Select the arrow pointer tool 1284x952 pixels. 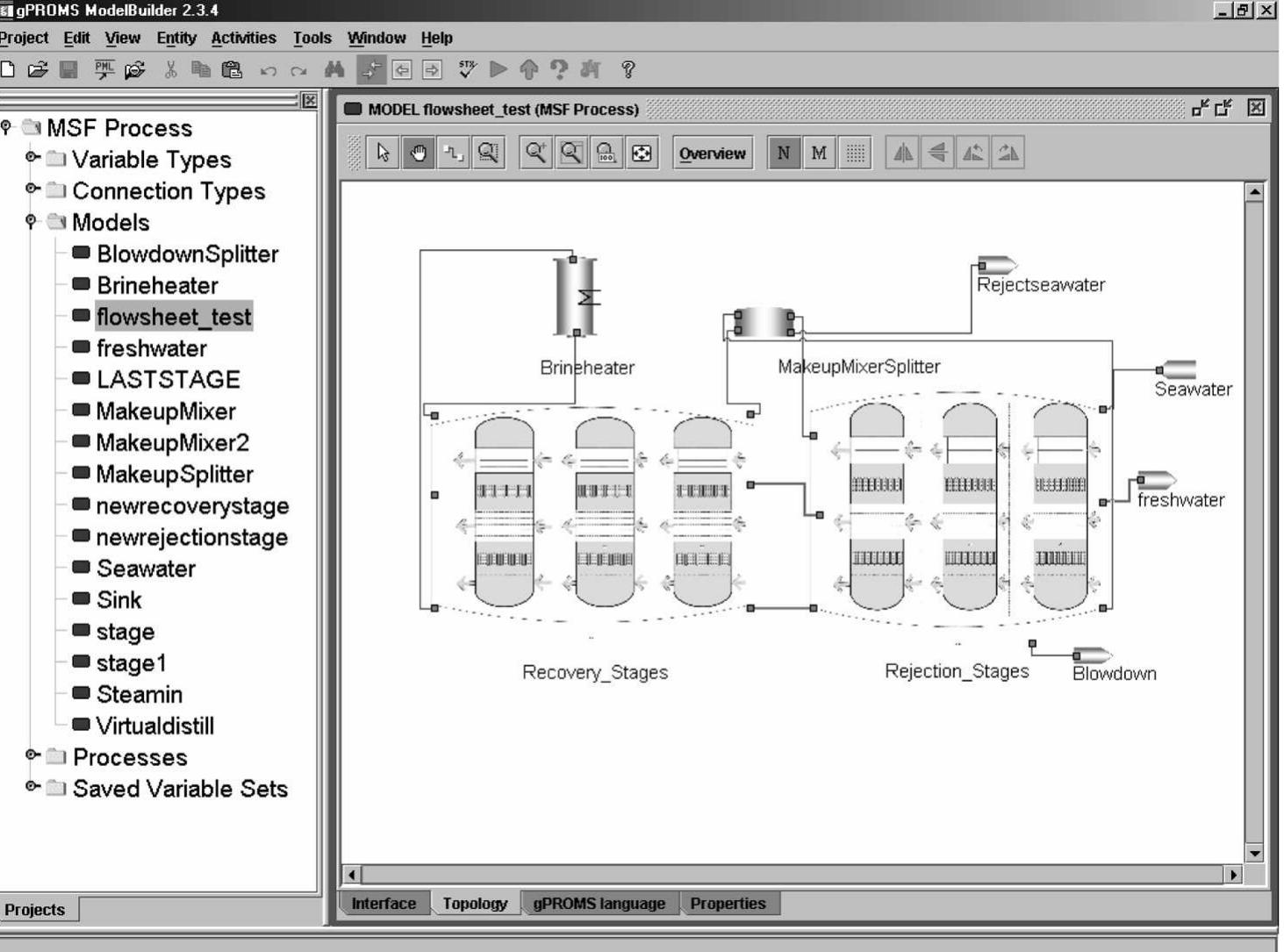(383, 153)
